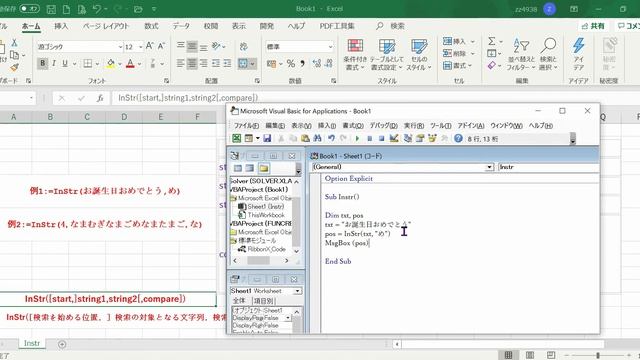Apply red font color swatch in Excel ribbon
The image size is (640, 360).
coord(130,63)
